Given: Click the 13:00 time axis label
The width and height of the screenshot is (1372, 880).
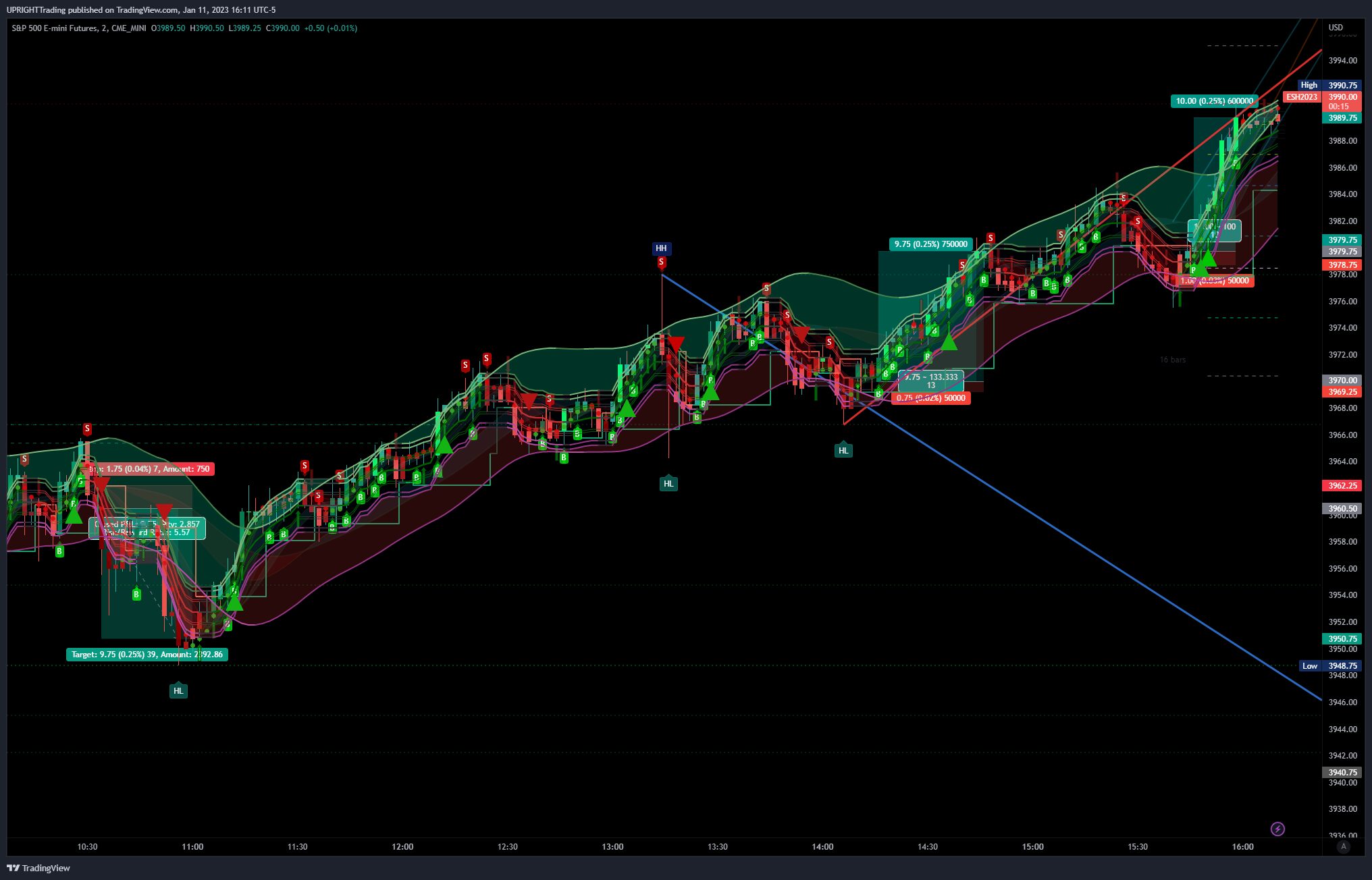Looking at the screenshot, I should pos(612,847).
